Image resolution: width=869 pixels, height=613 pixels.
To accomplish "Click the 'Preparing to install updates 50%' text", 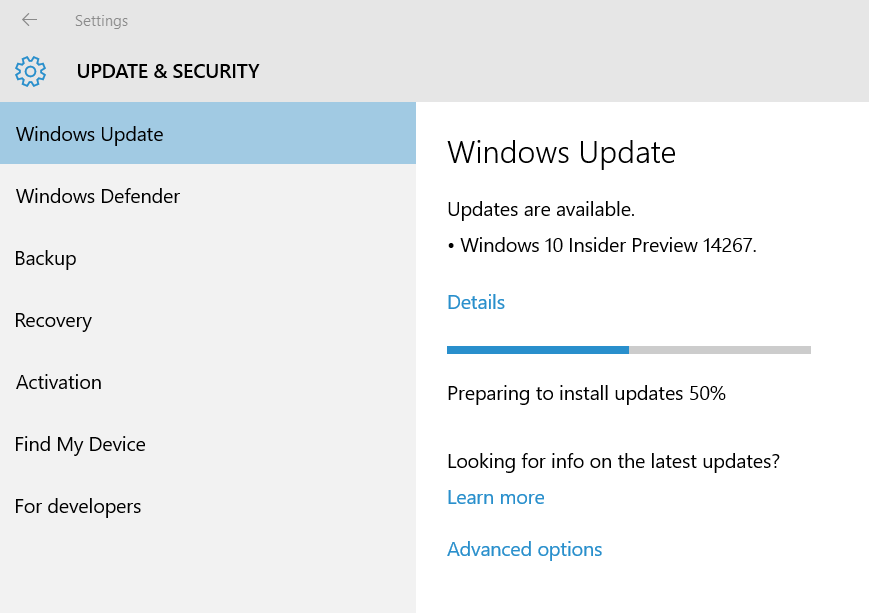I will click(586, 393).
